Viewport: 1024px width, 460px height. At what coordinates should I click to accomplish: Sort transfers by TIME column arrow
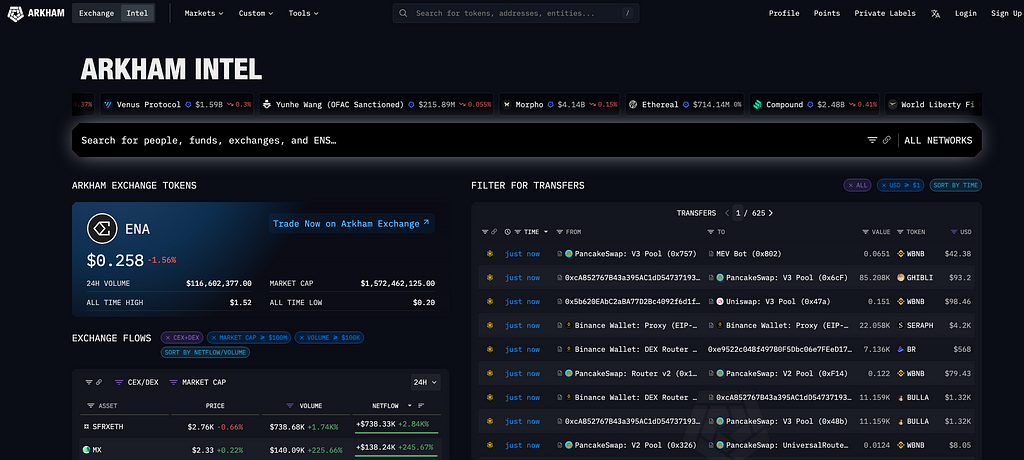click(546, 232)
